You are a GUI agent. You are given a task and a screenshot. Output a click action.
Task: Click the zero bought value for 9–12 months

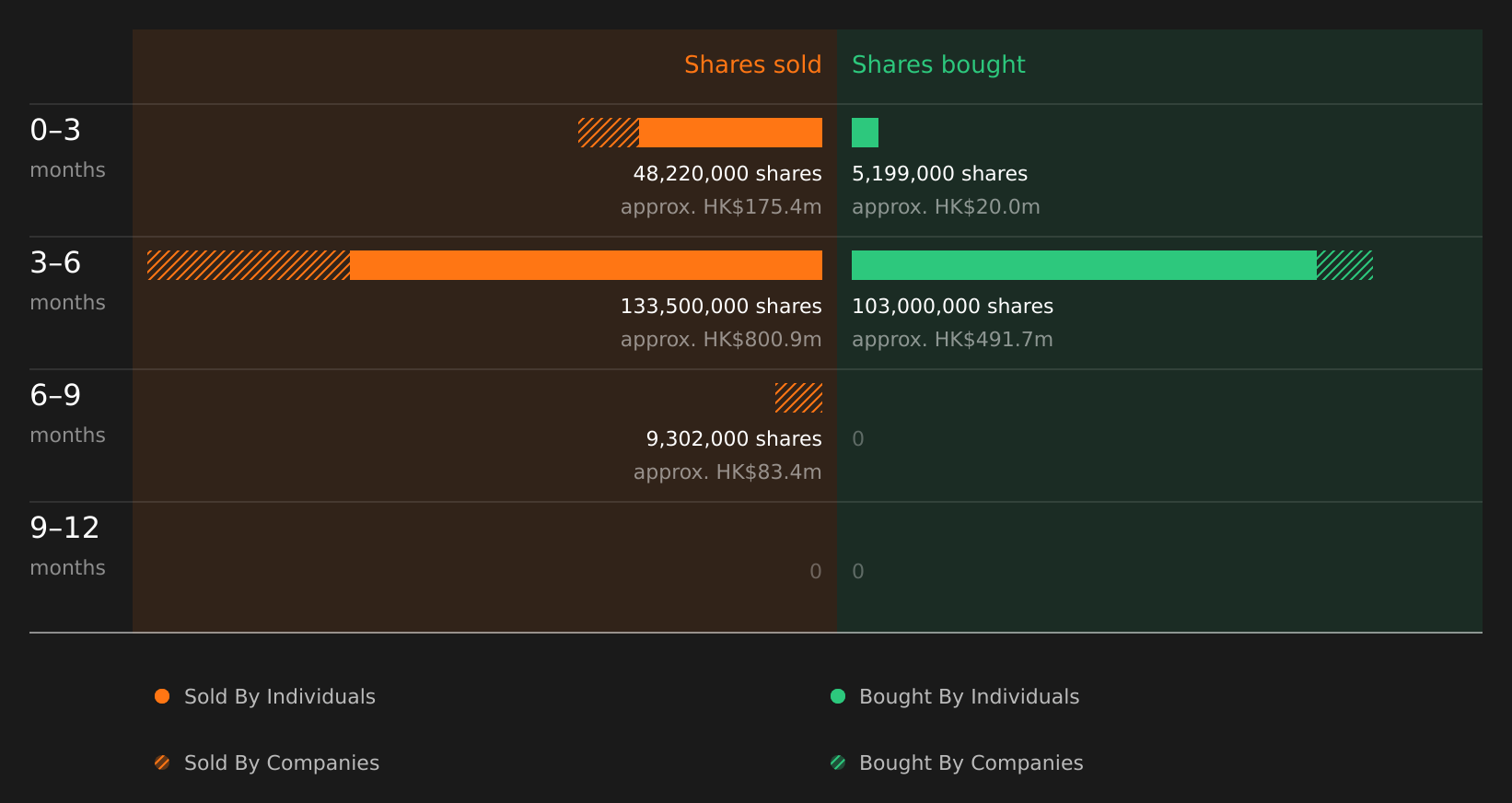pyautogui.click(x=858, y=572)
